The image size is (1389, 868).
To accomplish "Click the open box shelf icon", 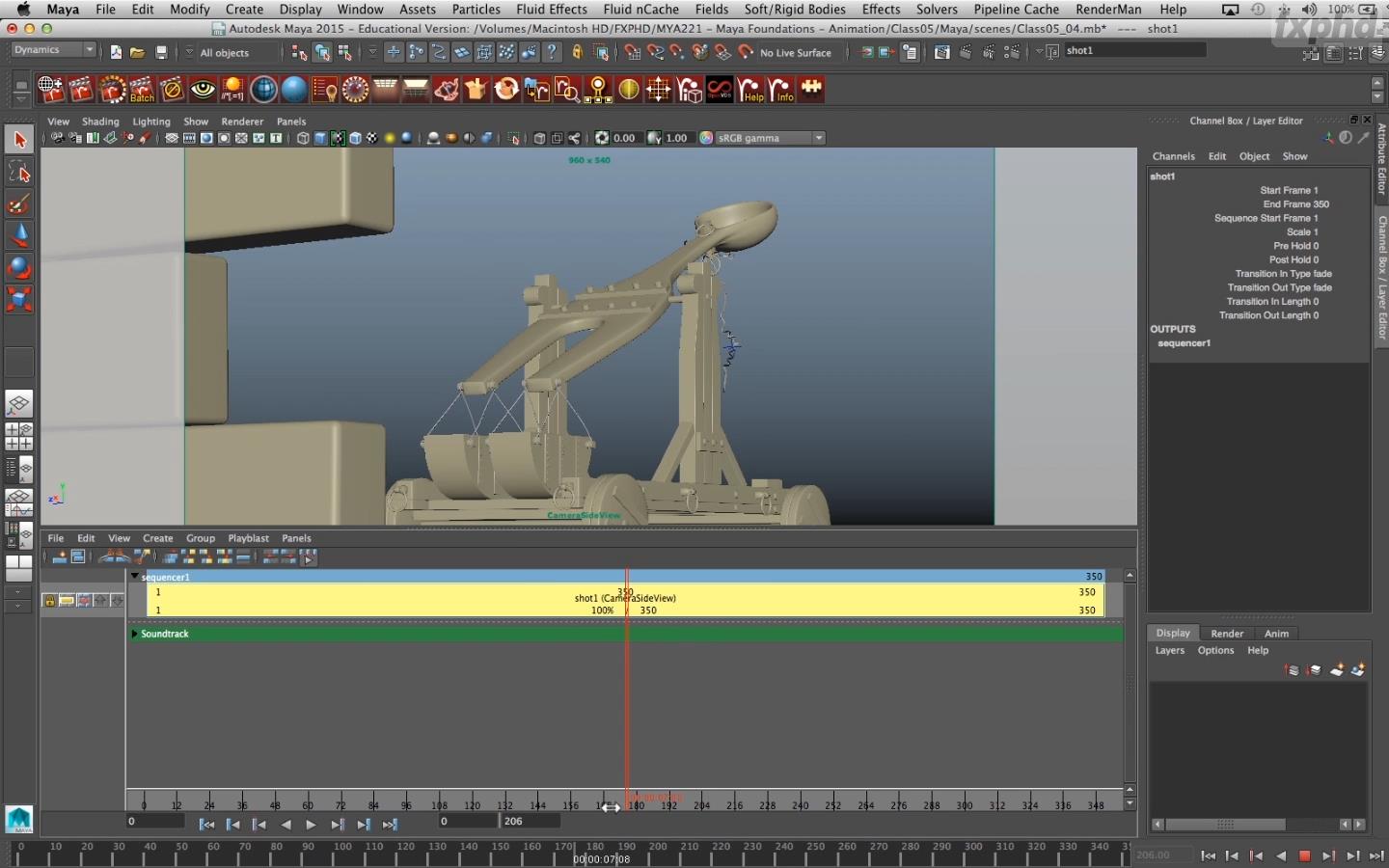I will point(477,90).
